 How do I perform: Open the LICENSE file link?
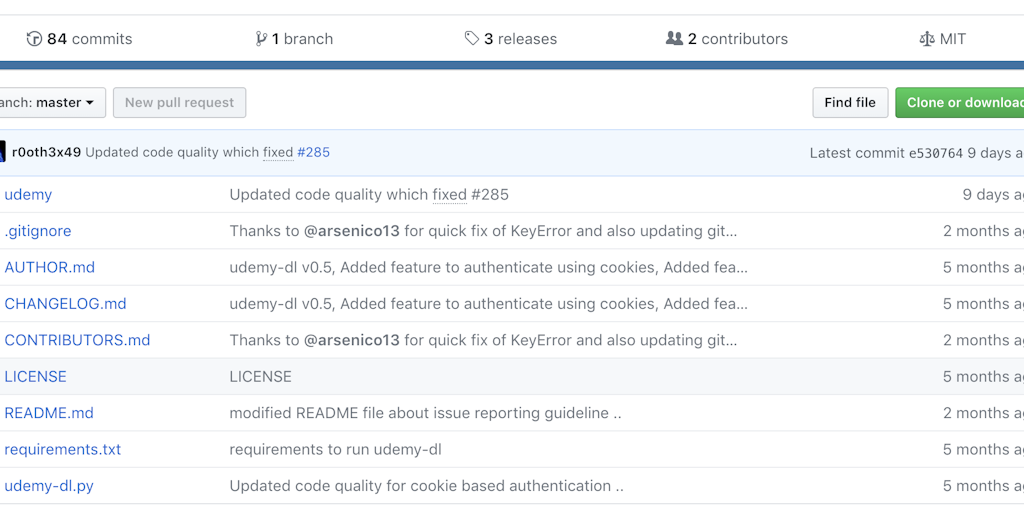(x=35, y=377)
